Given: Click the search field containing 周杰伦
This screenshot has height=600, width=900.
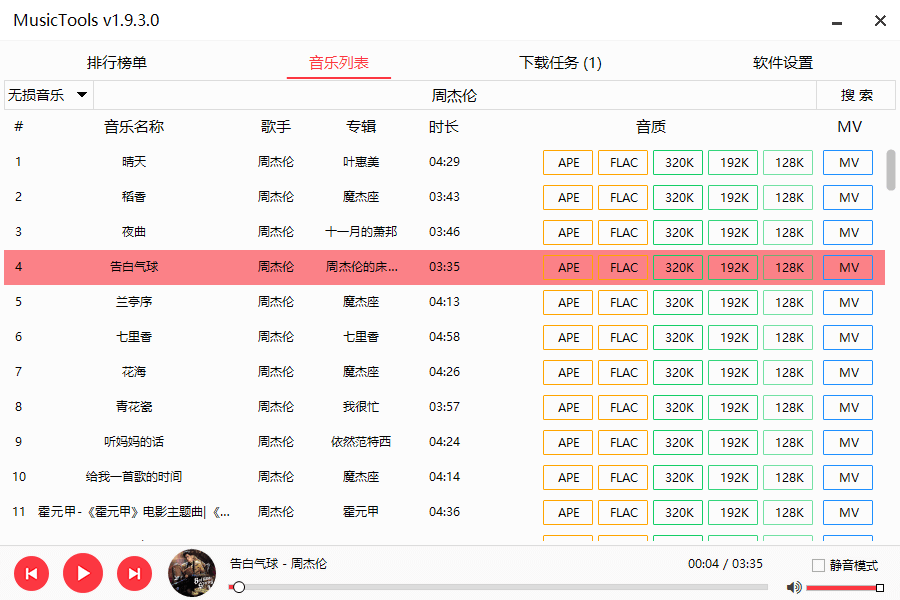Looking at the screenshot, I should point(454,95).
